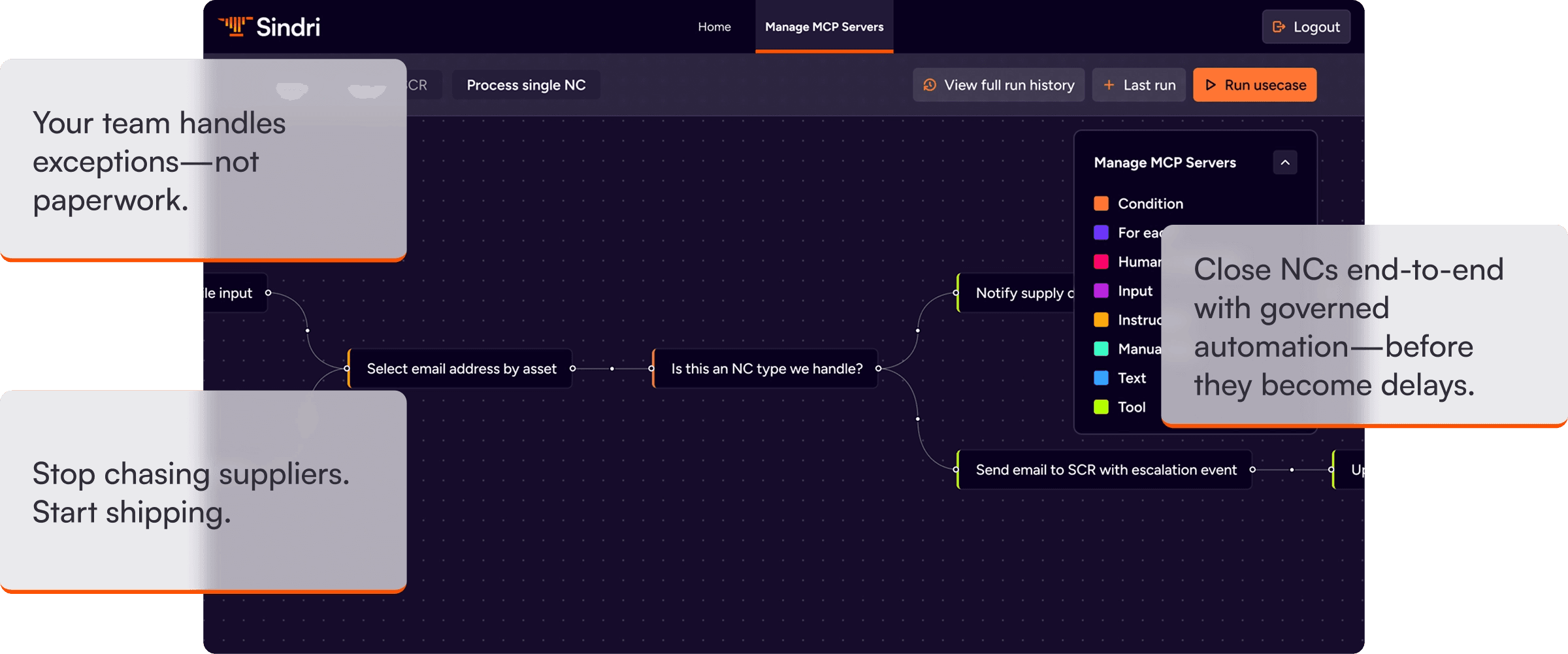Click the play icon in Run usecase
The image size is (1568, 654).
[x=1210, y=85]
